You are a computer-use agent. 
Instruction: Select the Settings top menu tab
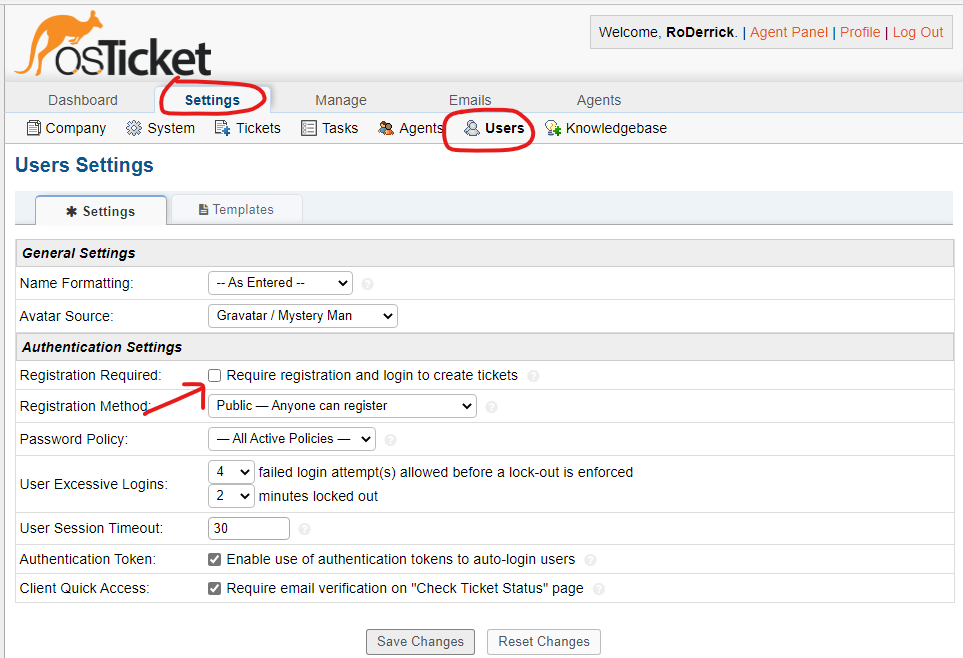(212, 100)
